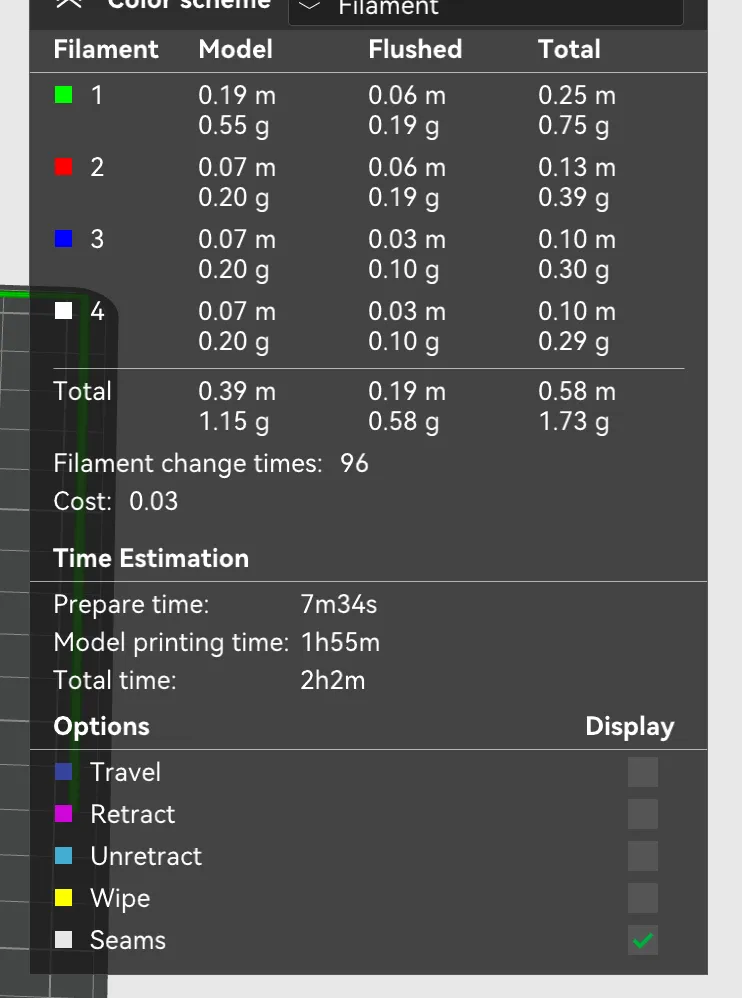Screen dimensions: 742x998
Task: Click the cyan Unretract legend icon
Action: click(x=65, y=855)
